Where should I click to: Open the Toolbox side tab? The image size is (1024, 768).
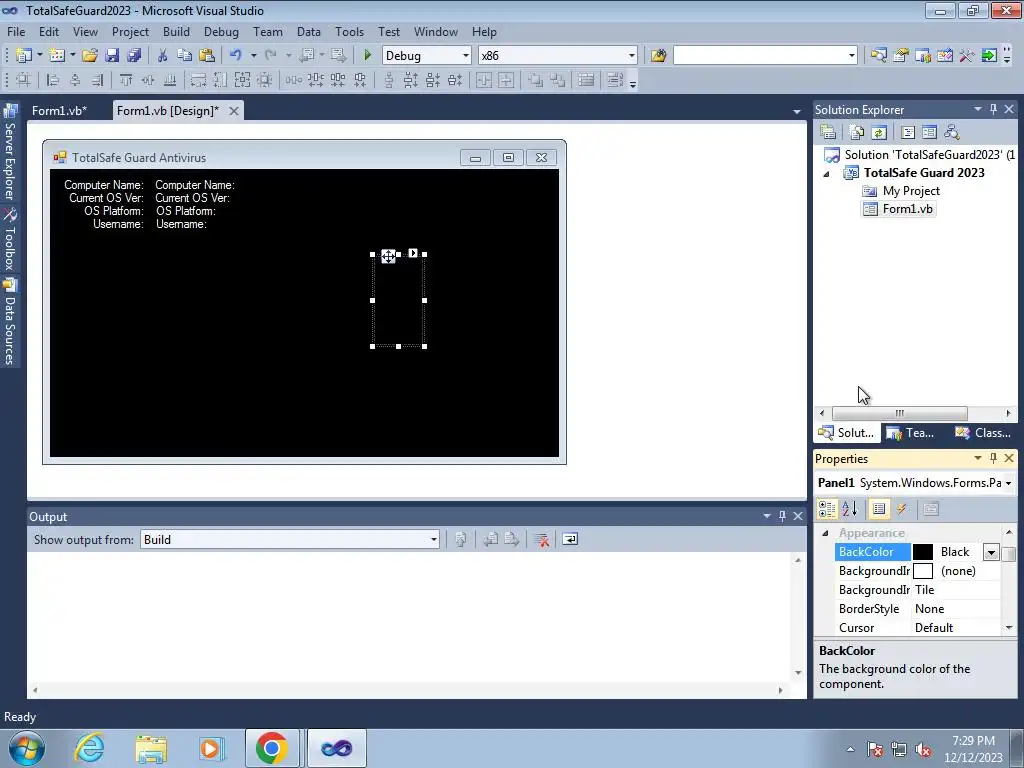click(x=10, y=239)
